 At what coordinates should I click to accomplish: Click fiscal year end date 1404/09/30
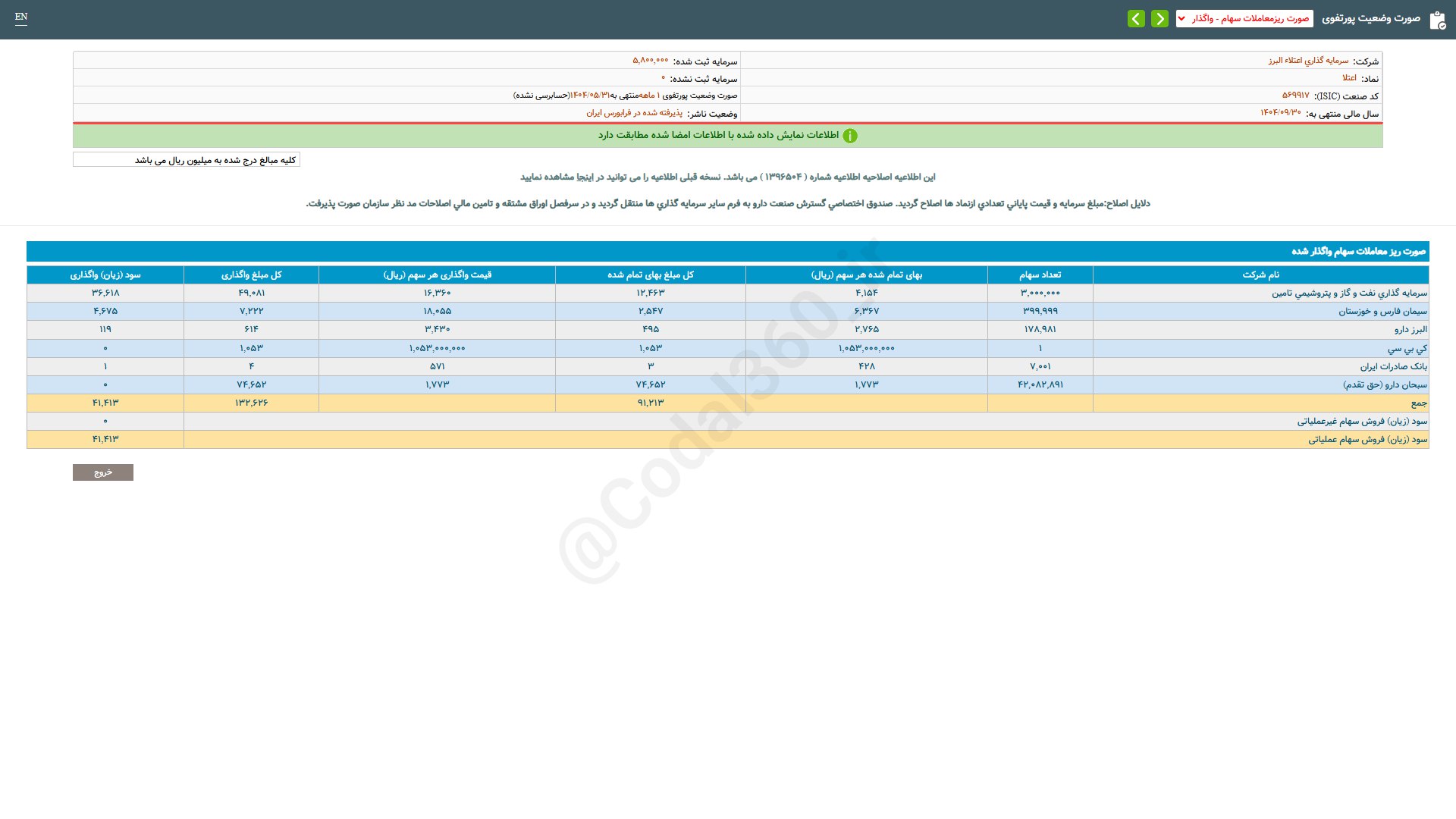click(1281, 113)
